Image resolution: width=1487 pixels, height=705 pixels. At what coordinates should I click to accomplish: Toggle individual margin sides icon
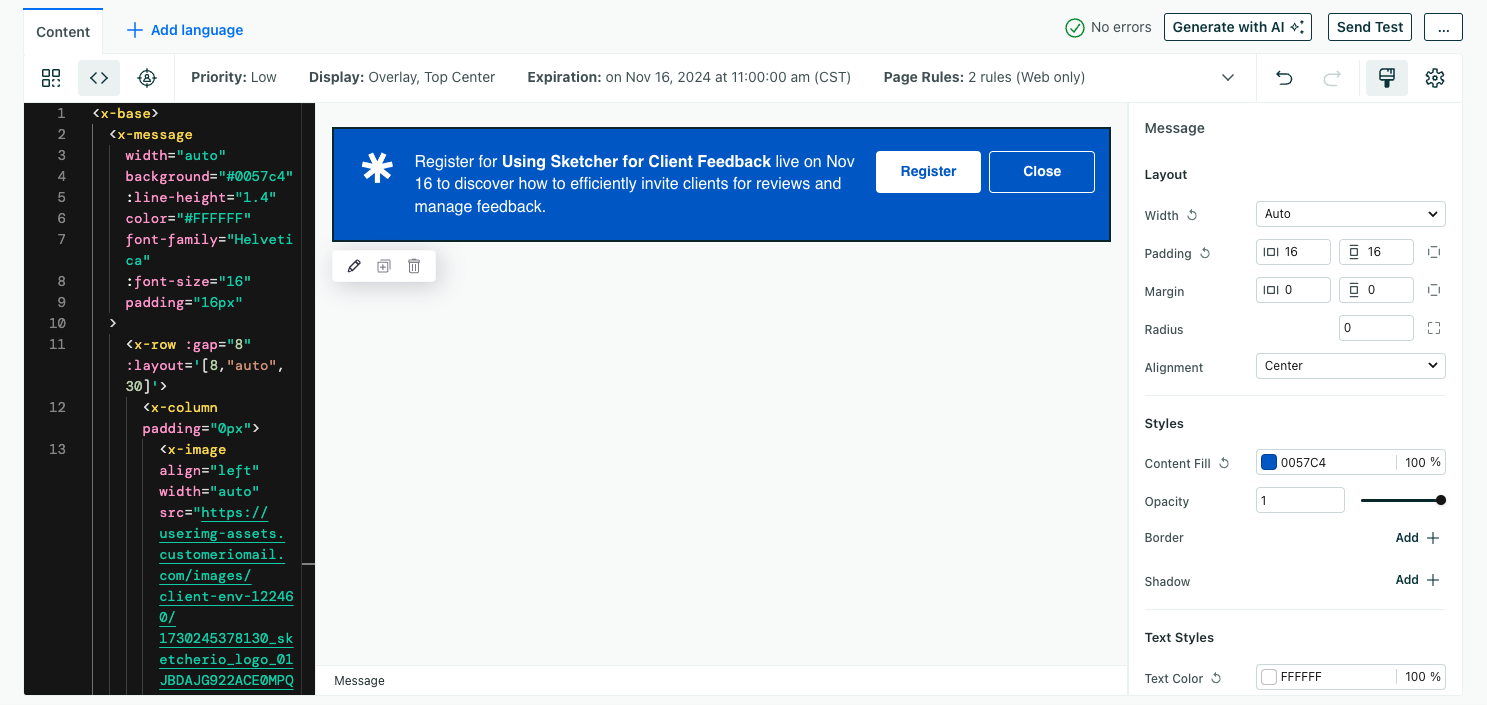pos(1433,290)
